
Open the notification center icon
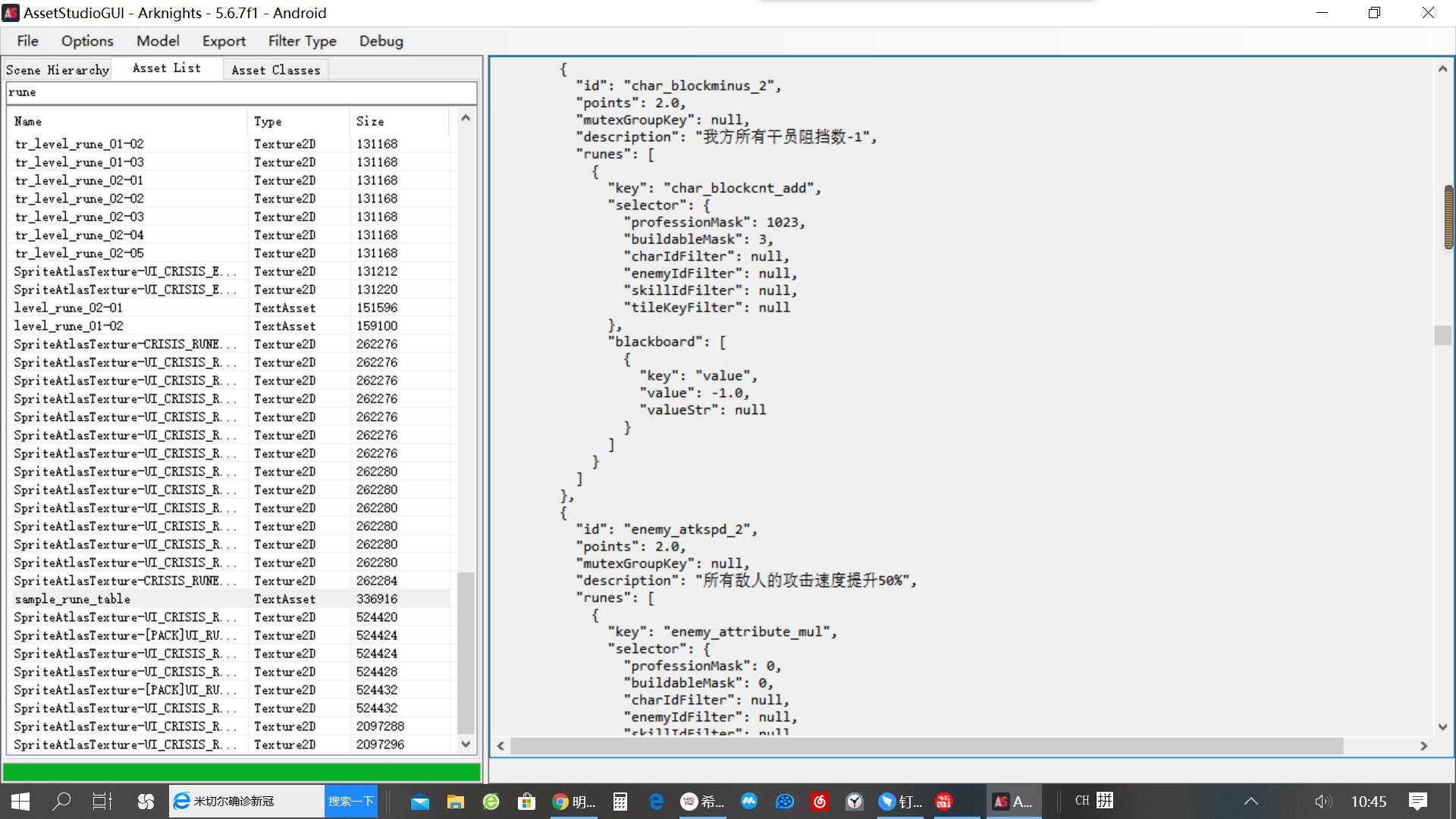point(1418,802)
